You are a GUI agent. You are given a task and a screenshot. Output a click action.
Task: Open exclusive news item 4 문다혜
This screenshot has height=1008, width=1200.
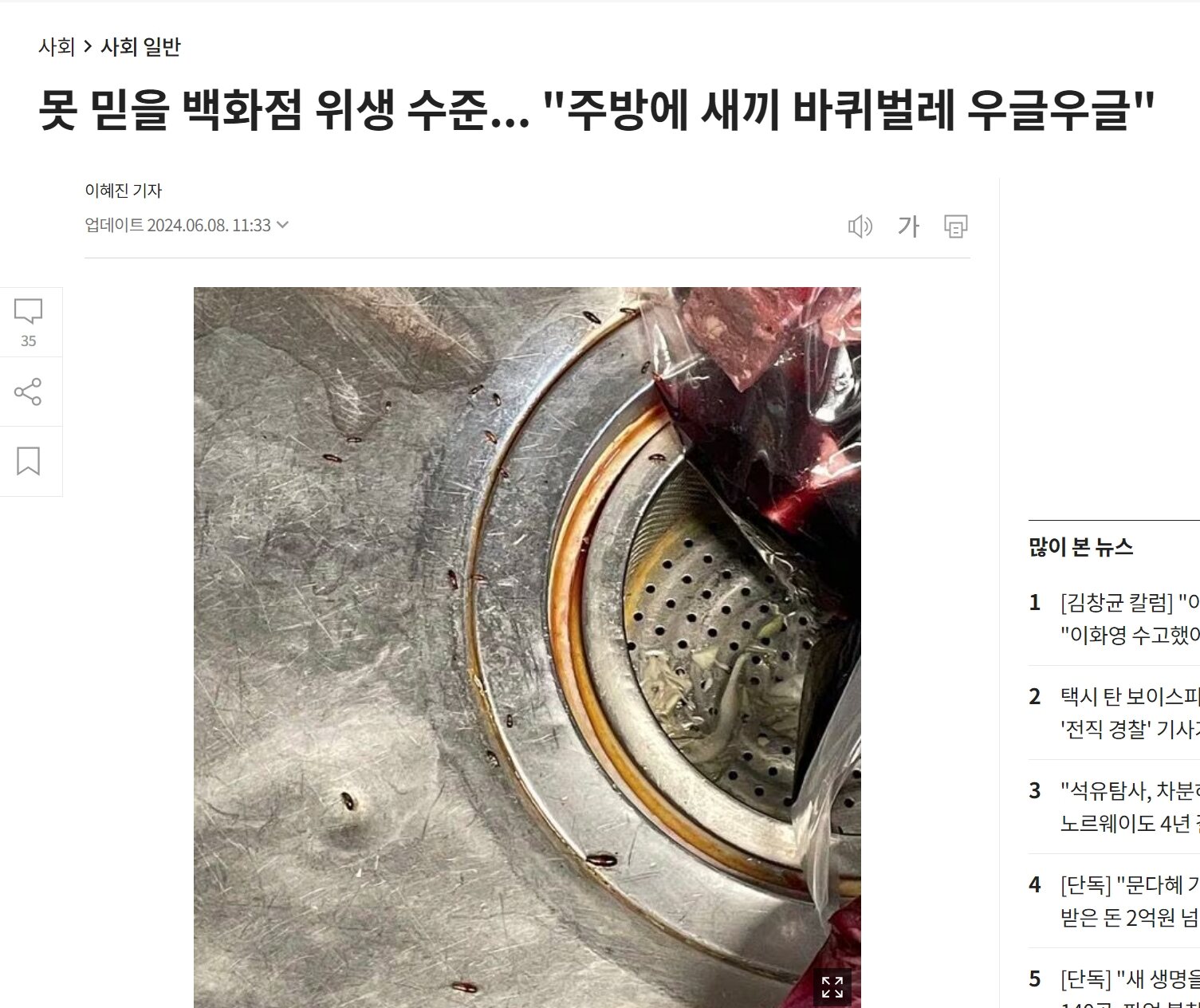1129,901
